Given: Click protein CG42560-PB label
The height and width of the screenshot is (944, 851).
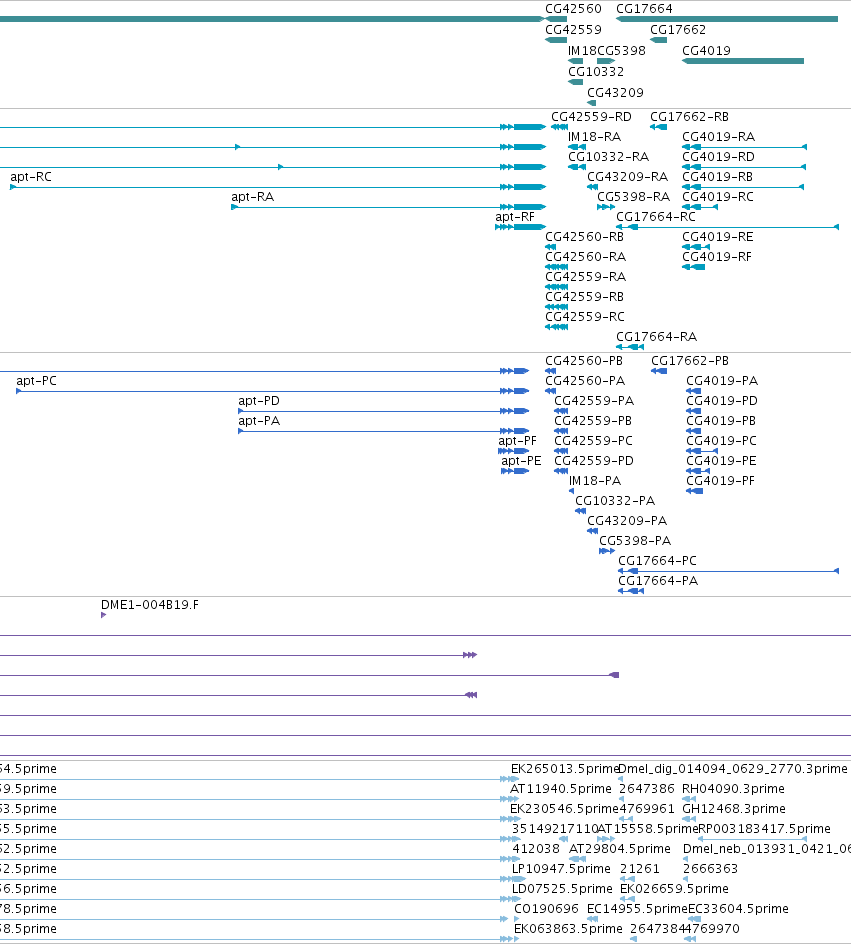Looking at the screenshot, I should (x=584, y=361).
